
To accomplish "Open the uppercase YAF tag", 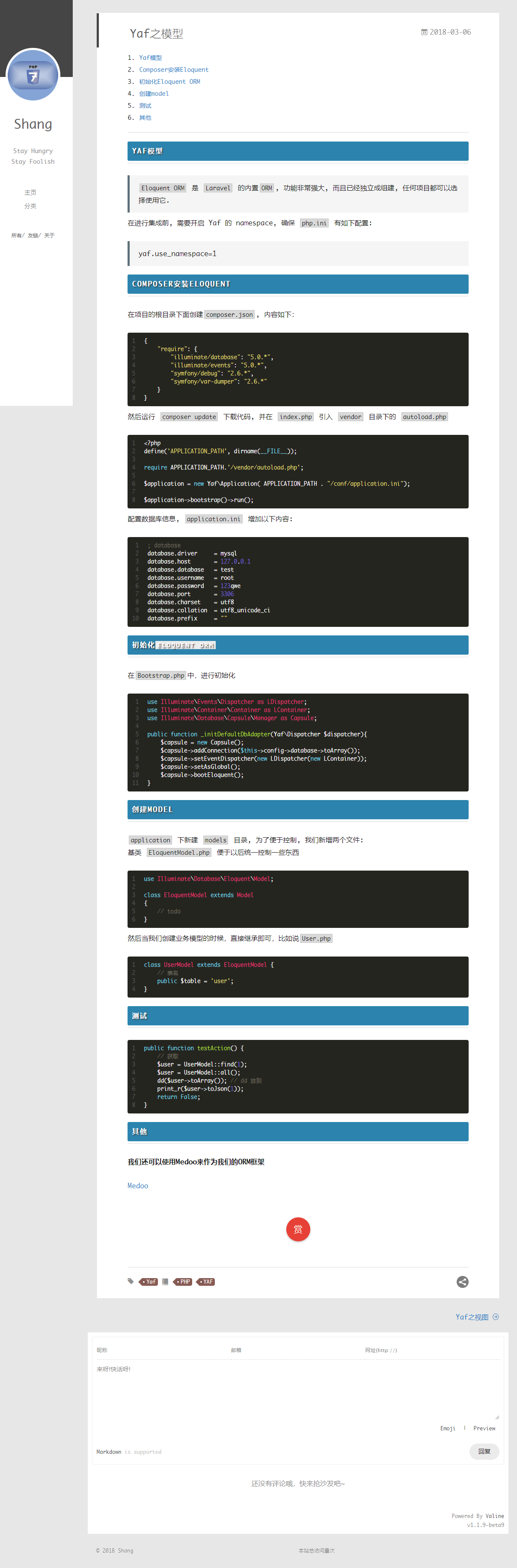I will 206,1282.
